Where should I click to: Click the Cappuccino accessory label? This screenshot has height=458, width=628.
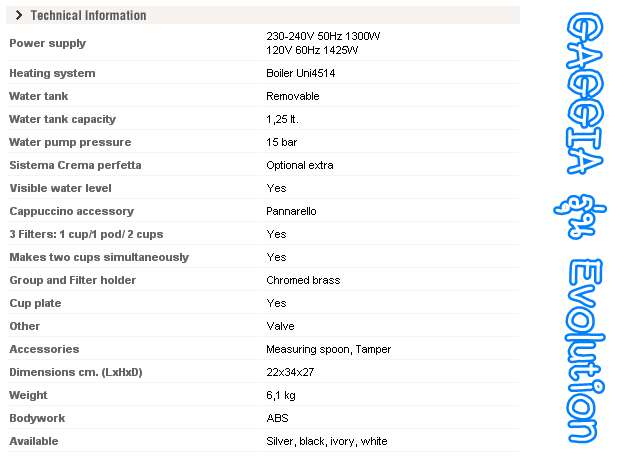[71, 211]
